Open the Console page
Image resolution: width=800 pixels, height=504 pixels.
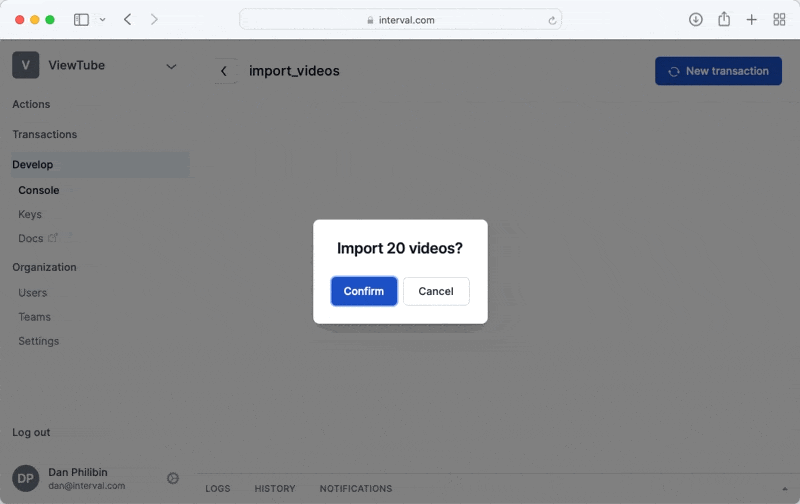tap(39, 190)
